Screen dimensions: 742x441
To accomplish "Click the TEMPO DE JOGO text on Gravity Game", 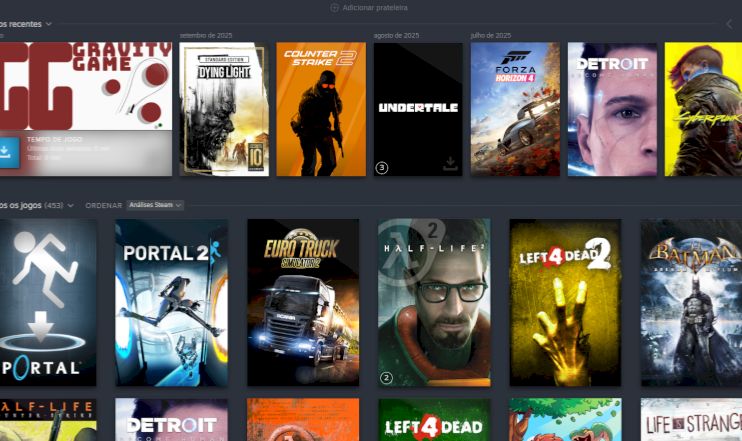I will 54,140.
